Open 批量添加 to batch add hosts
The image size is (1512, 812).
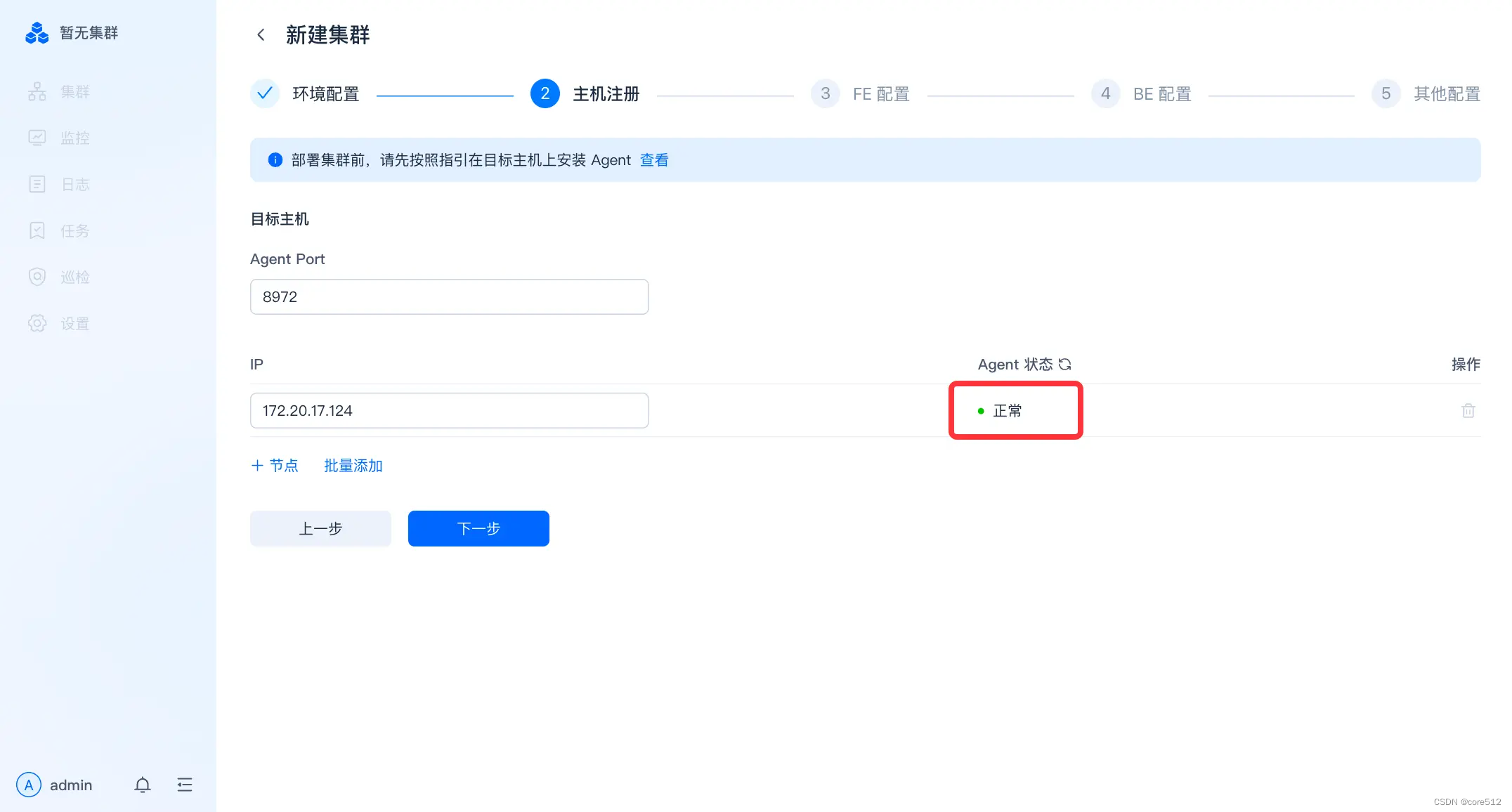click(353, 465)
